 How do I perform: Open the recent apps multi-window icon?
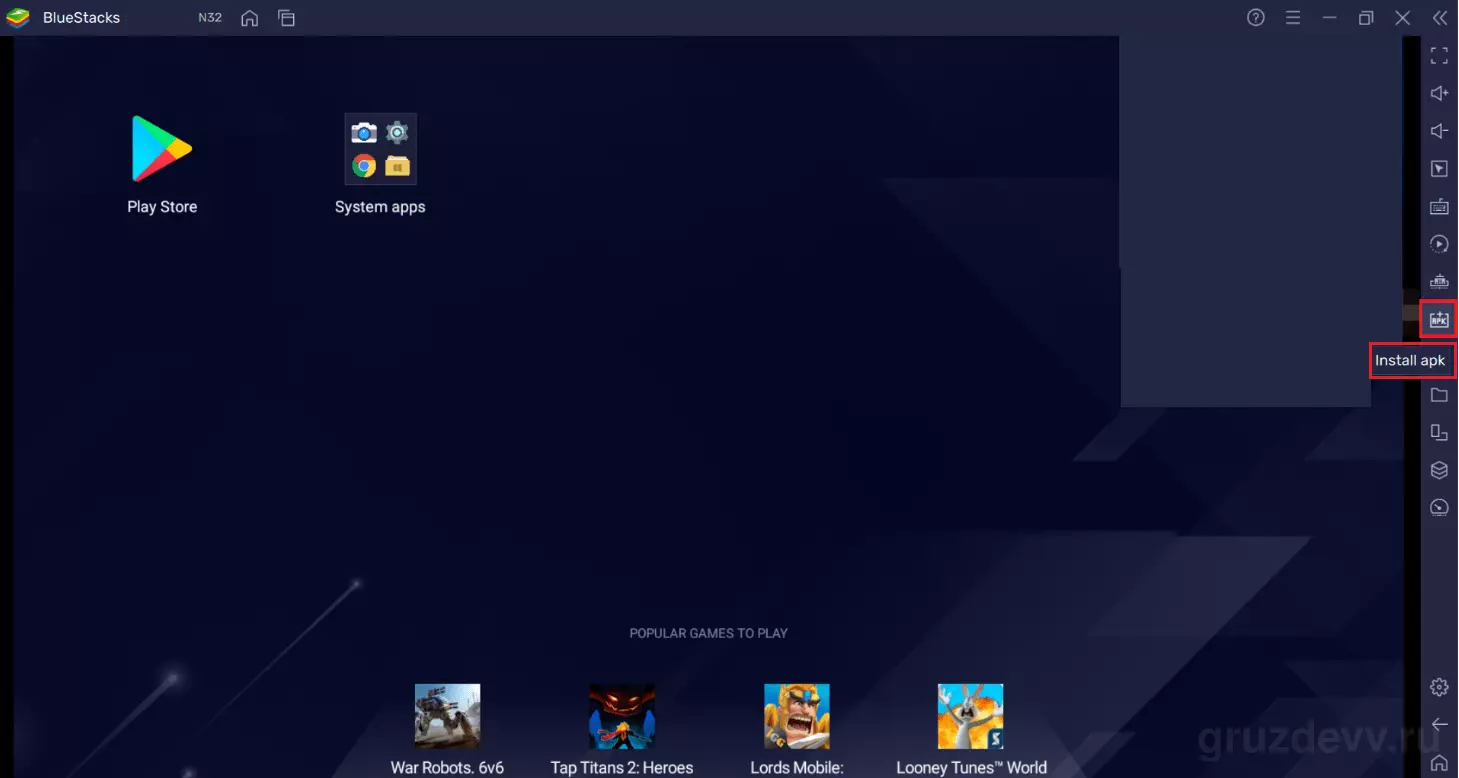click(x=287, y=18)
